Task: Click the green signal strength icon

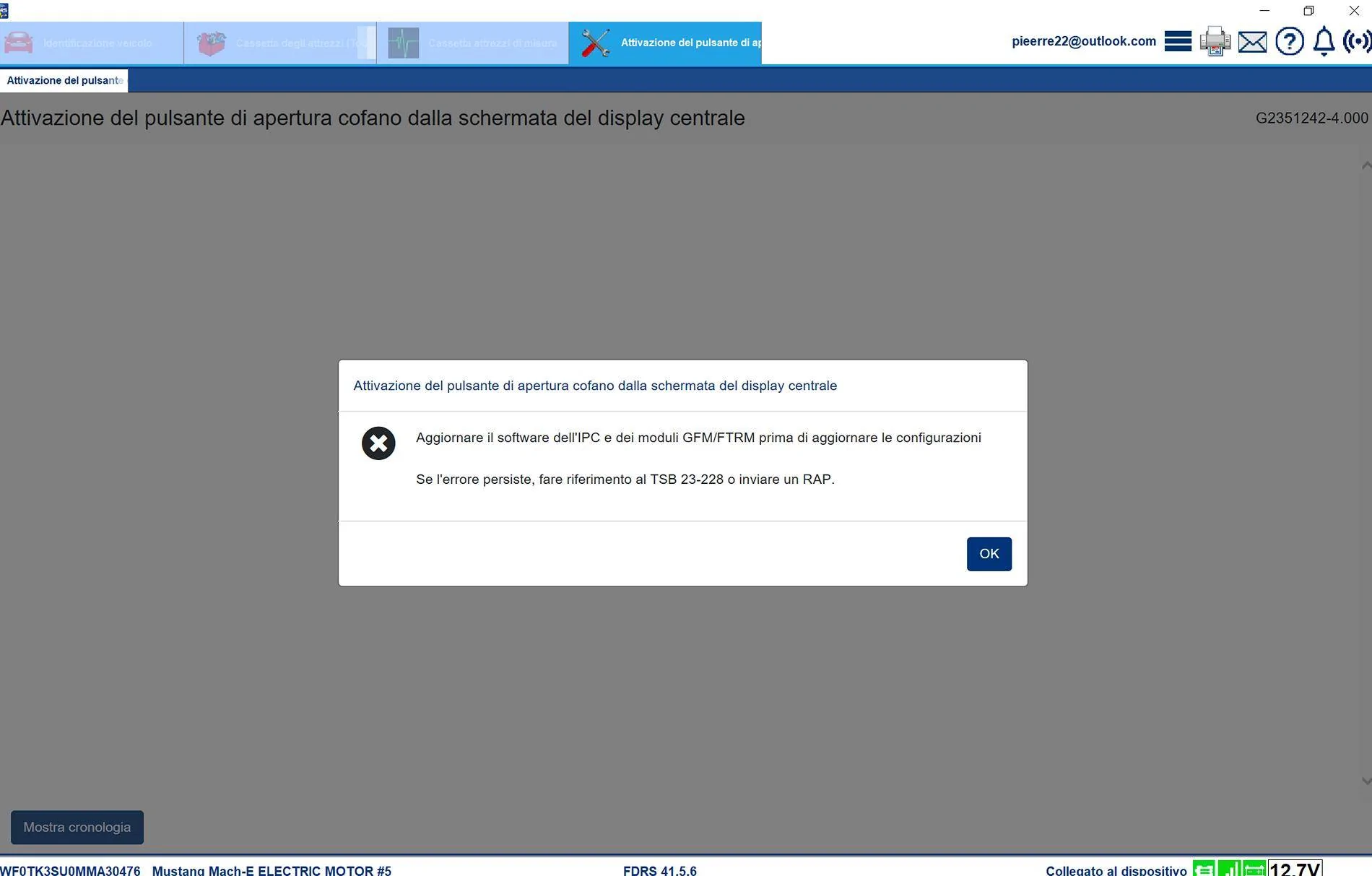Action: click(1229, 869)
